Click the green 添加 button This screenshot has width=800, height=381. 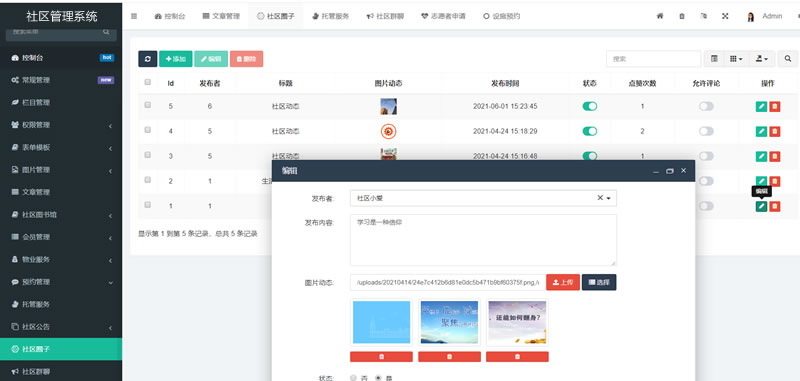(176, 59)
